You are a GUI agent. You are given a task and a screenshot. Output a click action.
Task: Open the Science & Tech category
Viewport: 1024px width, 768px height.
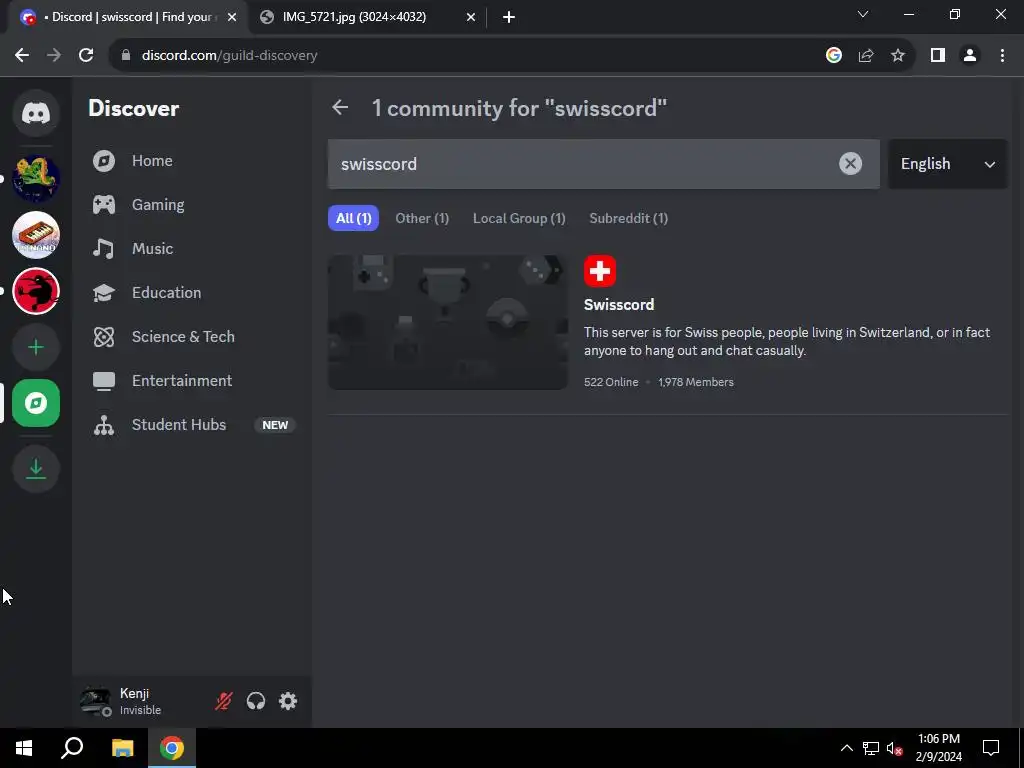191,337
